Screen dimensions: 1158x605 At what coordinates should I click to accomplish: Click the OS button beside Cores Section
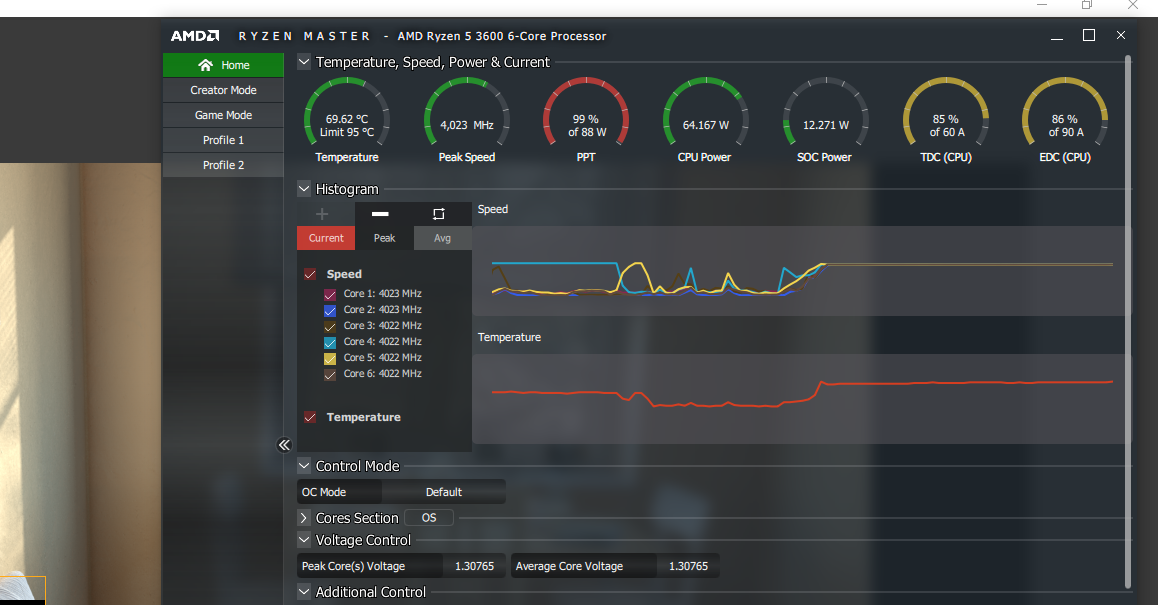click(x=429, y=518)
